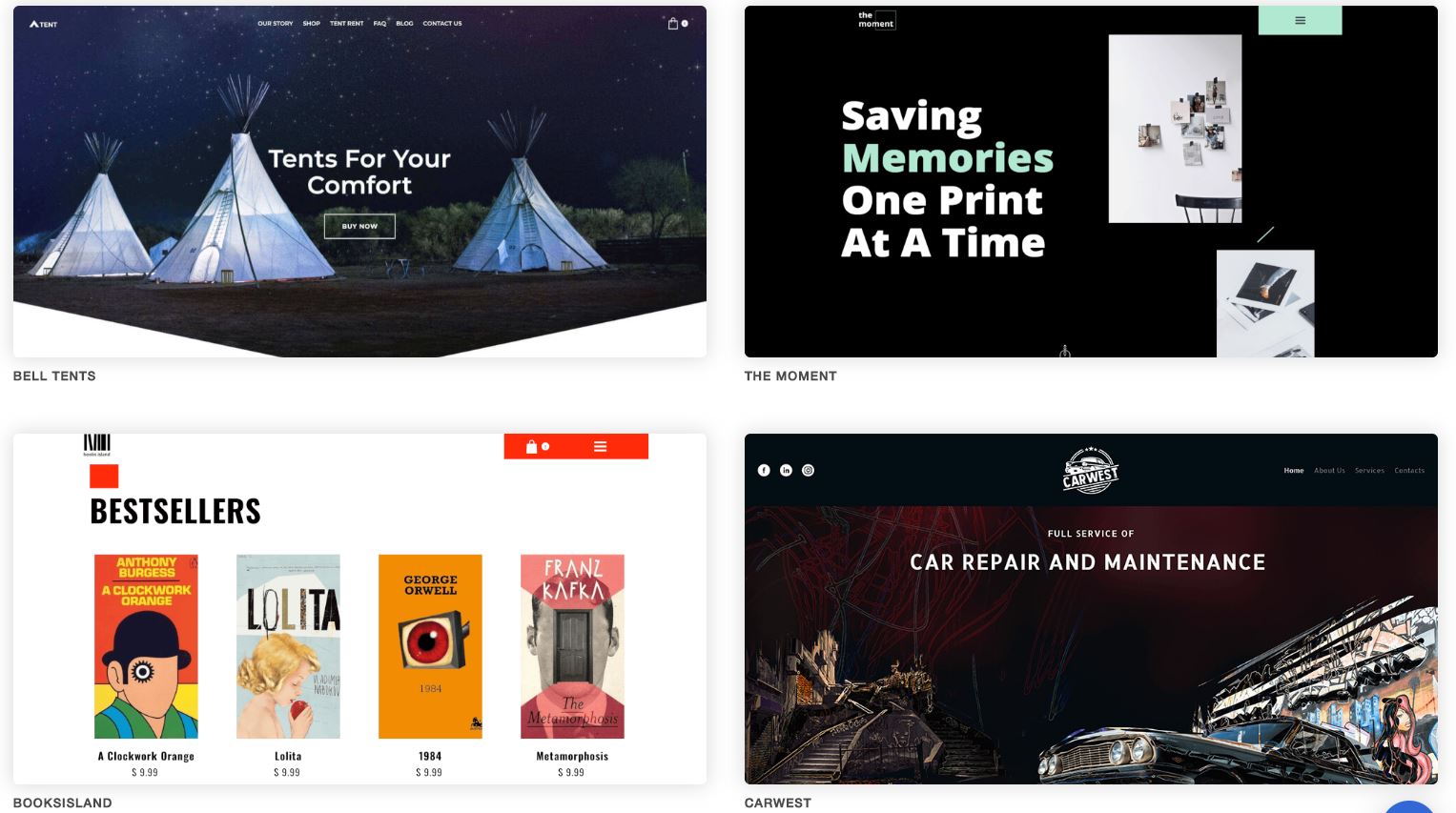Click the Tent logo in Bell Tents header

43,24
